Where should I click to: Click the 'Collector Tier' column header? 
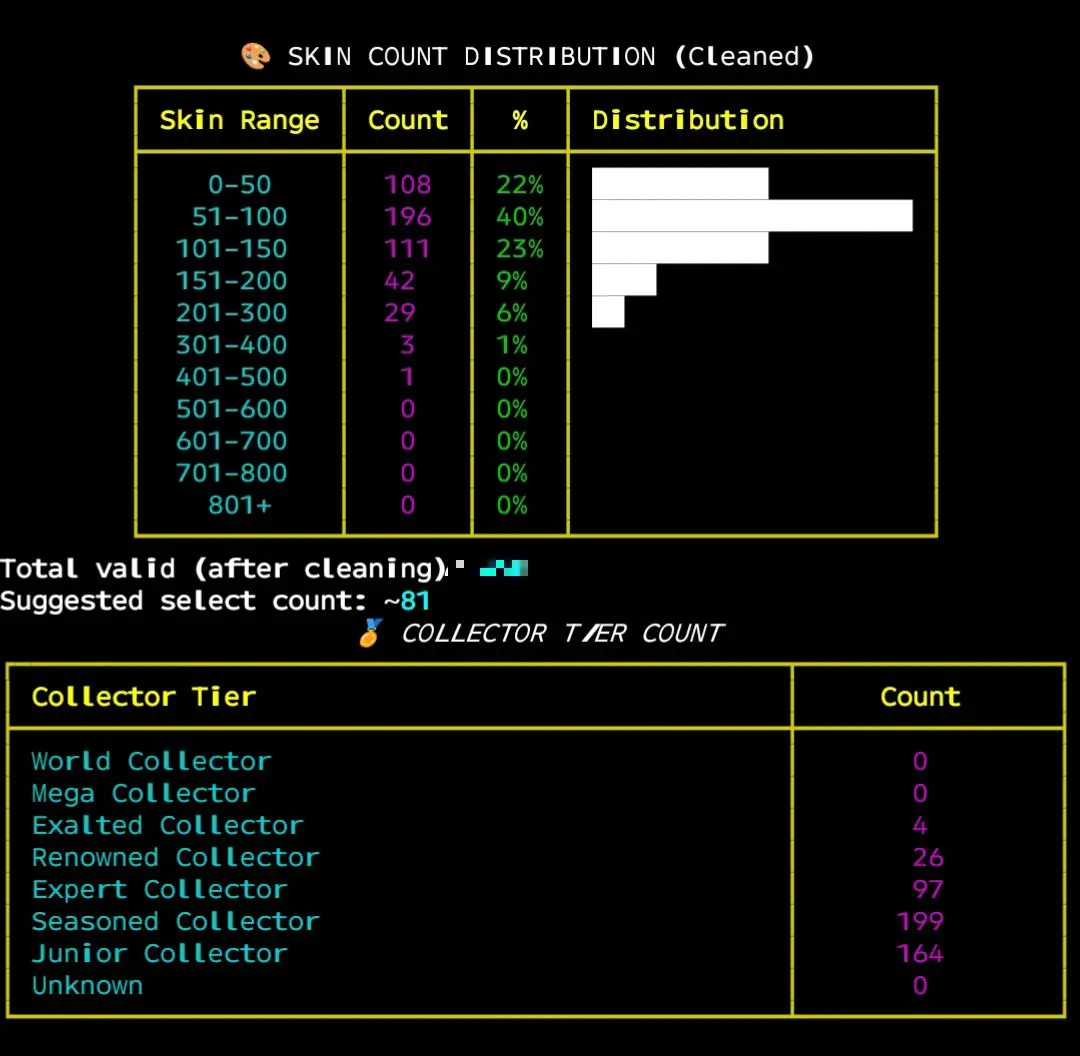[x=144, y=697]
